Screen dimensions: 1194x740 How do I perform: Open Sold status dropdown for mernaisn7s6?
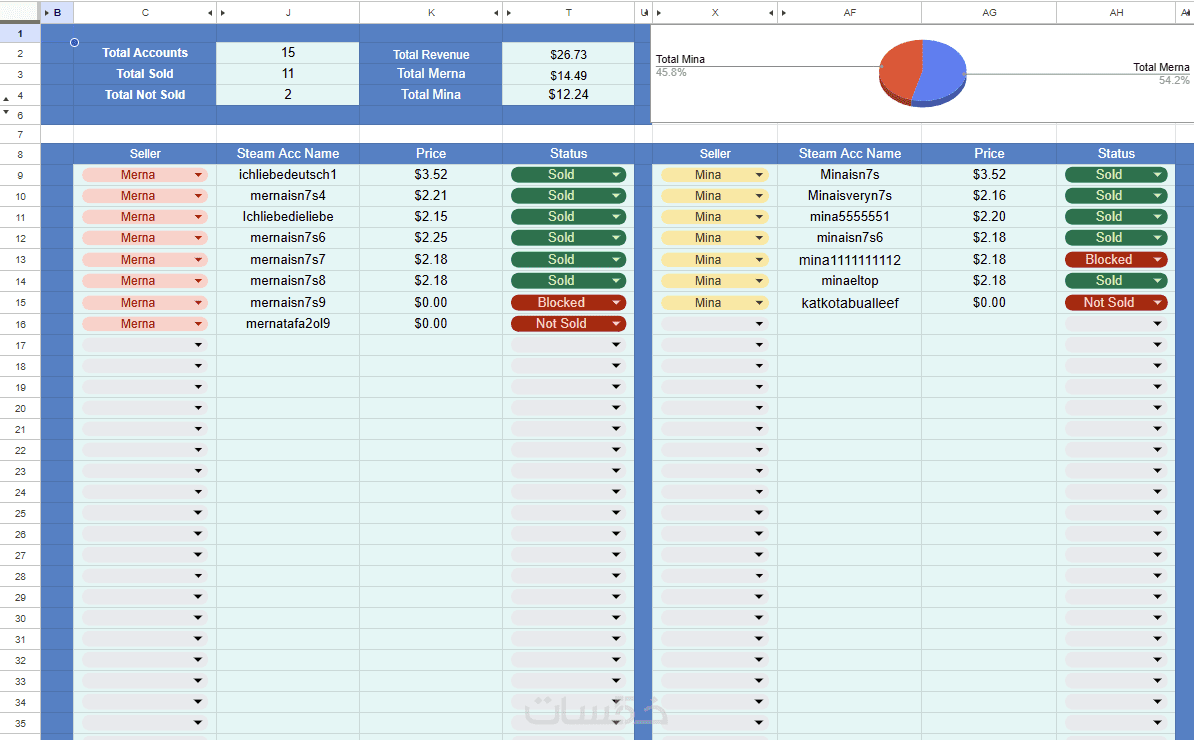616,238
